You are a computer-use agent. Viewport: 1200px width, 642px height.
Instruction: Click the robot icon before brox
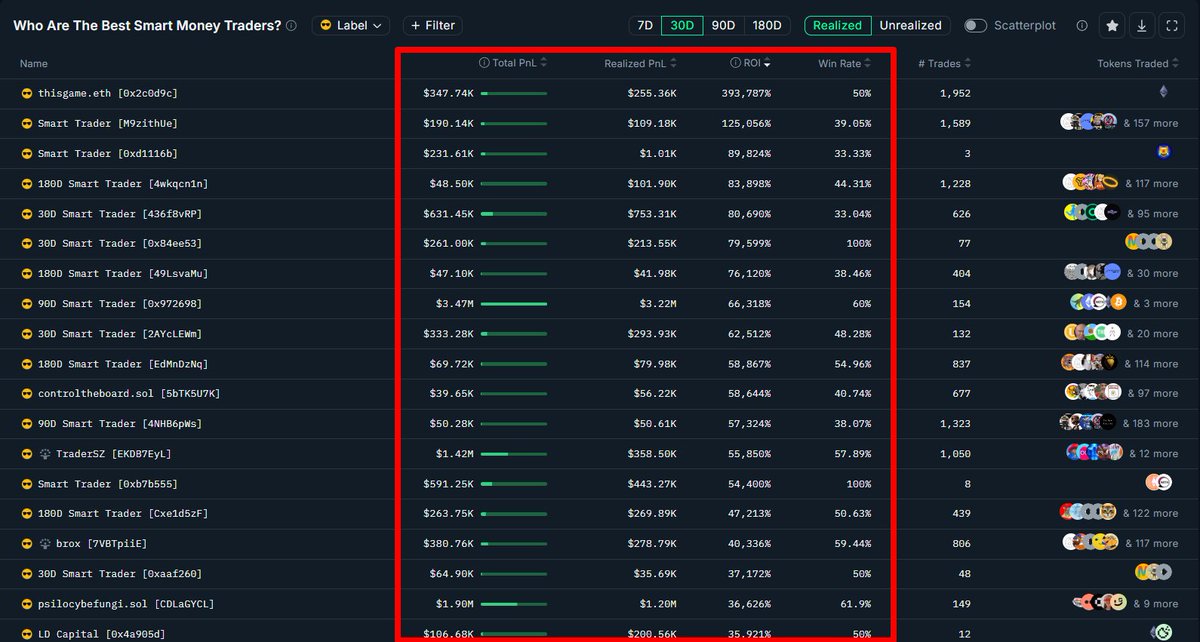point(45,543)
